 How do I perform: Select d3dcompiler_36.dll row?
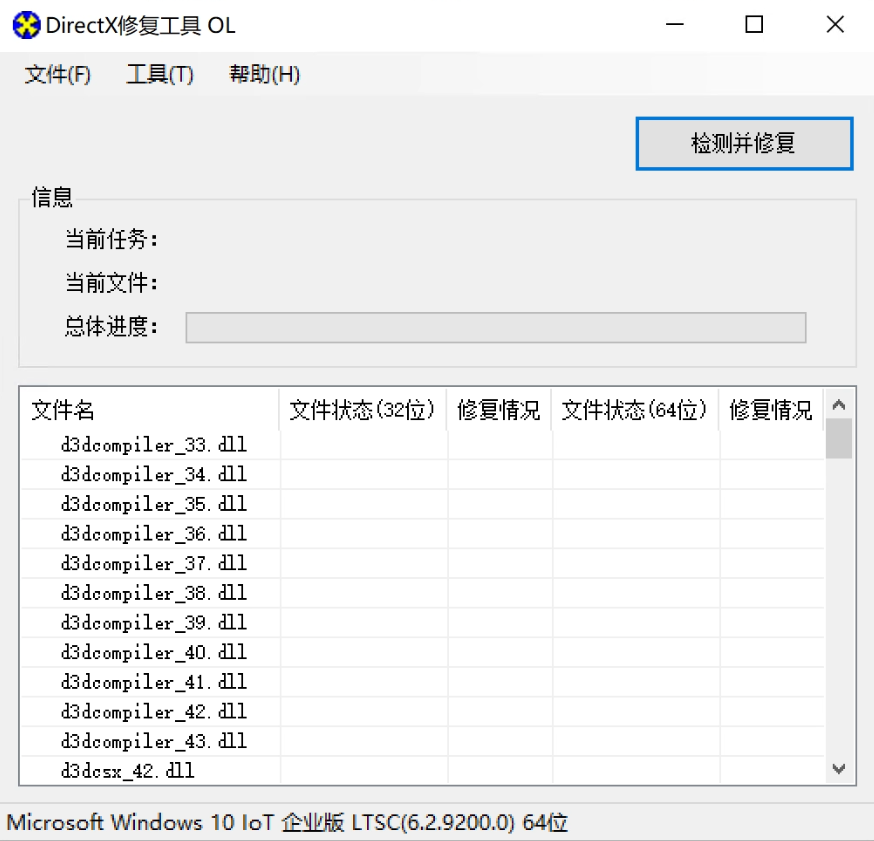tap(423, 534)
